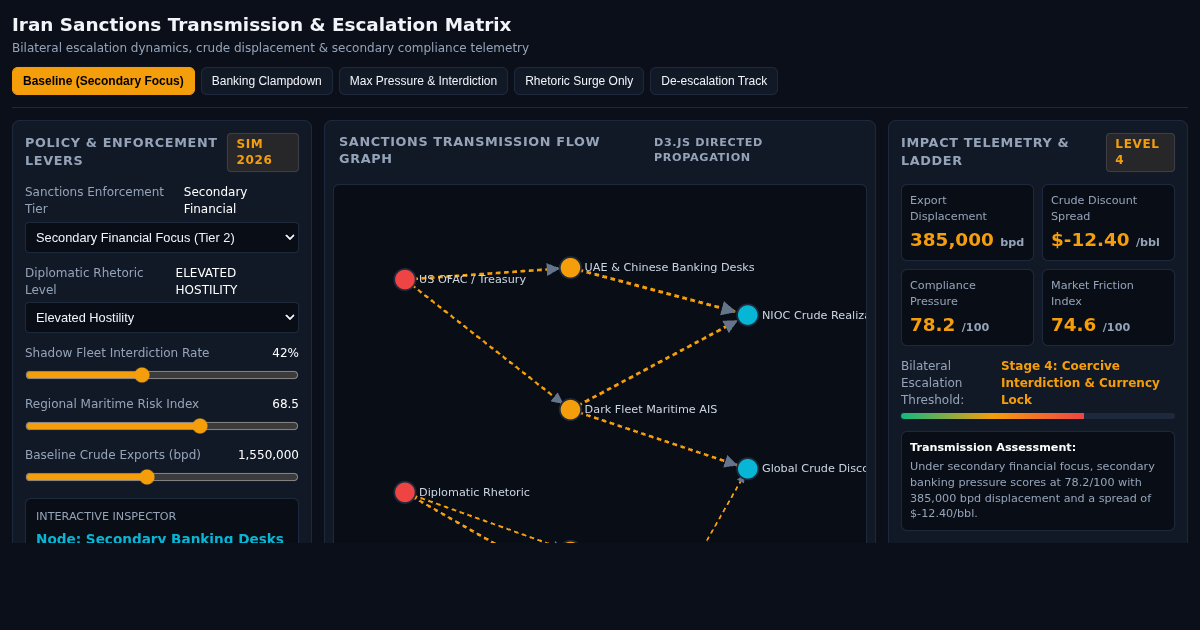Image resolution: width=1200 pixels, height=630 pixels.
Task: Click the Export Displacement 385,000 bpd card
Action: 967,222
